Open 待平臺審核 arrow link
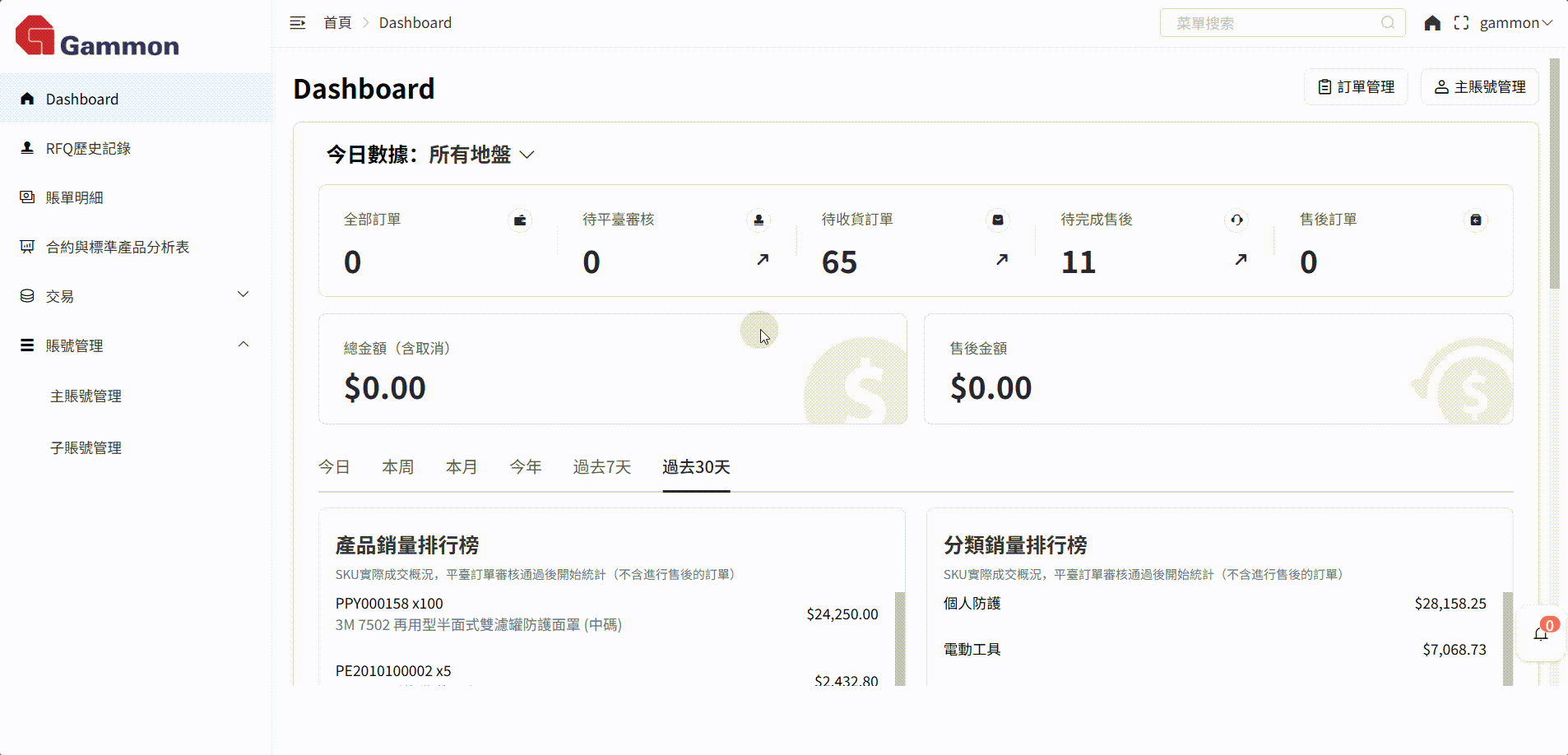Image resolution: width=1568 pixels, height=755 pixels. click(x=763, y=260)
